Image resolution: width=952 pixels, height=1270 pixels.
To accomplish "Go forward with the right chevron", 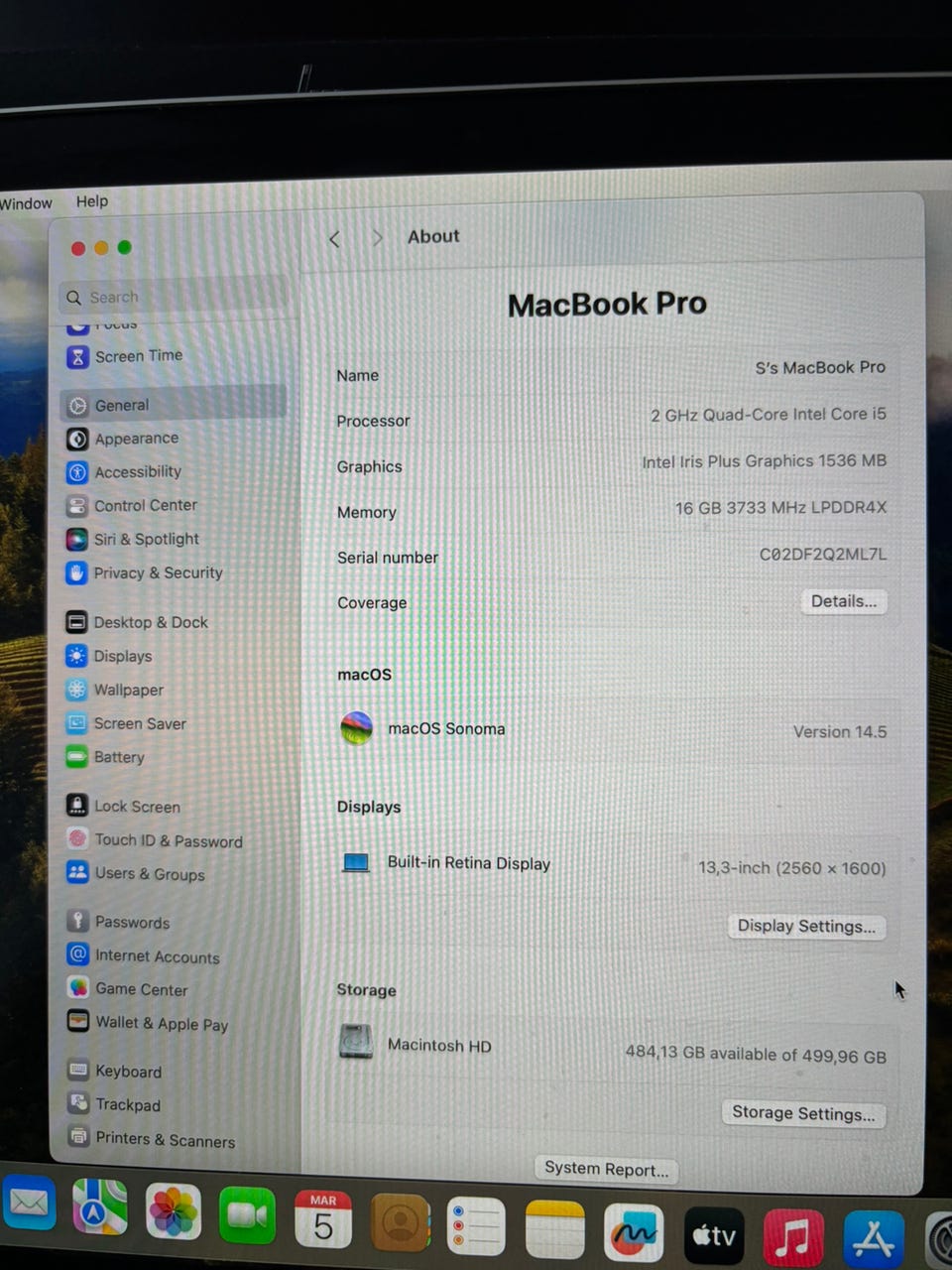I will [377, 238].
